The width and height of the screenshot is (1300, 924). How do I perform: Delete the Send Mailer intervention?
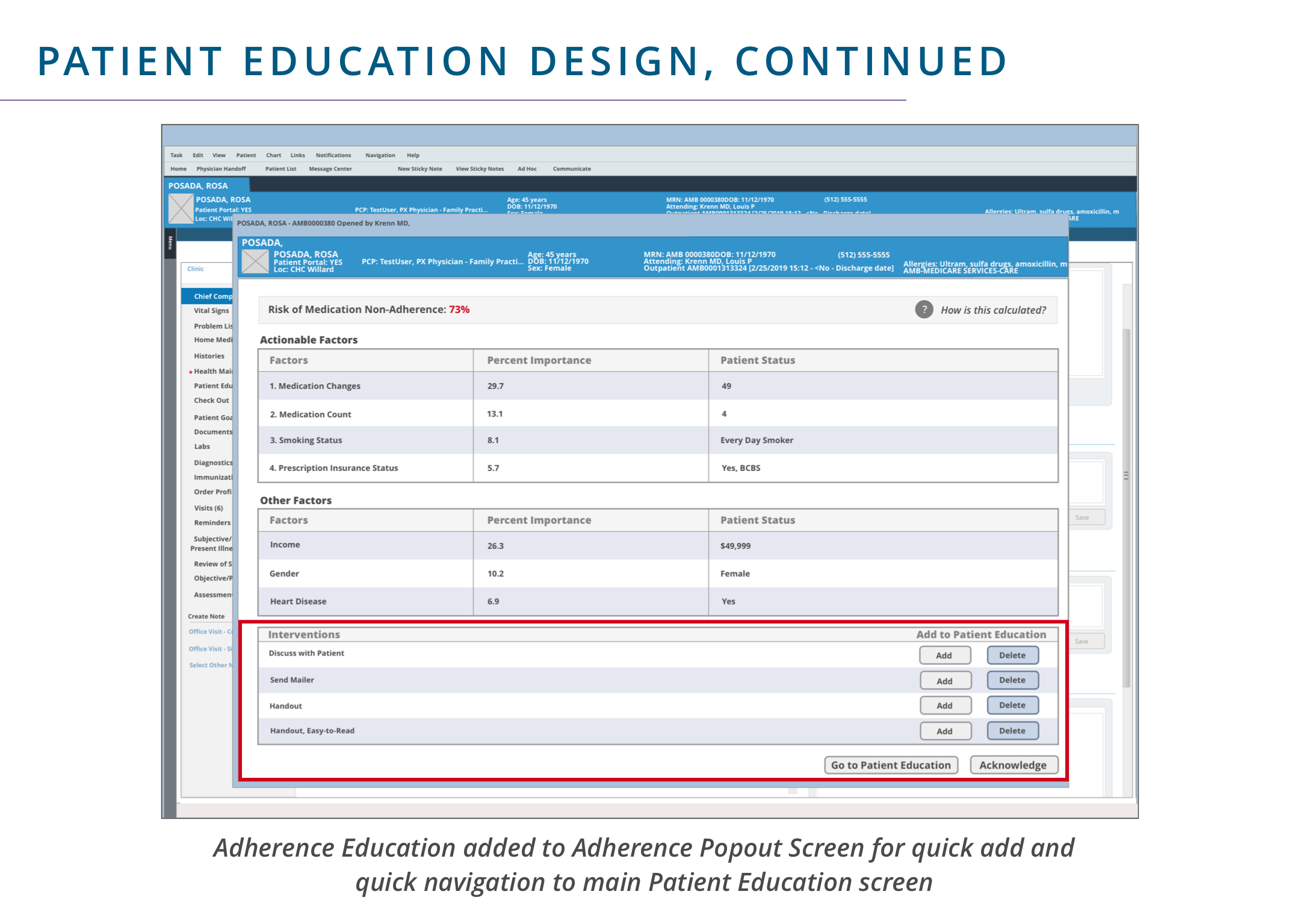1012,680
